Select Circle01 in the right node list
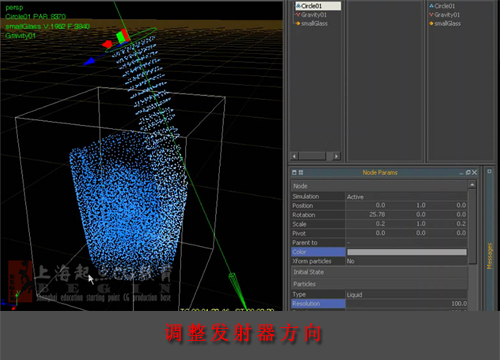The image size is (500, 360). click(x=445, y=6)
